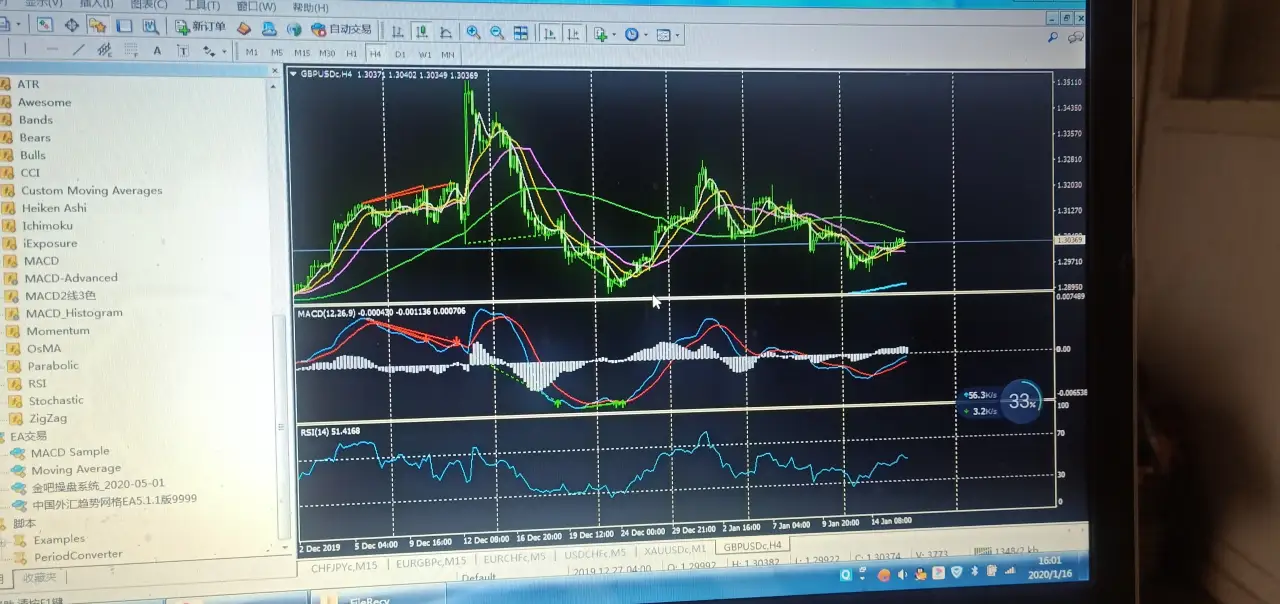Open the 图表(C) menu
Screen dimensions: 1280x604
click(x=149, y=5)
